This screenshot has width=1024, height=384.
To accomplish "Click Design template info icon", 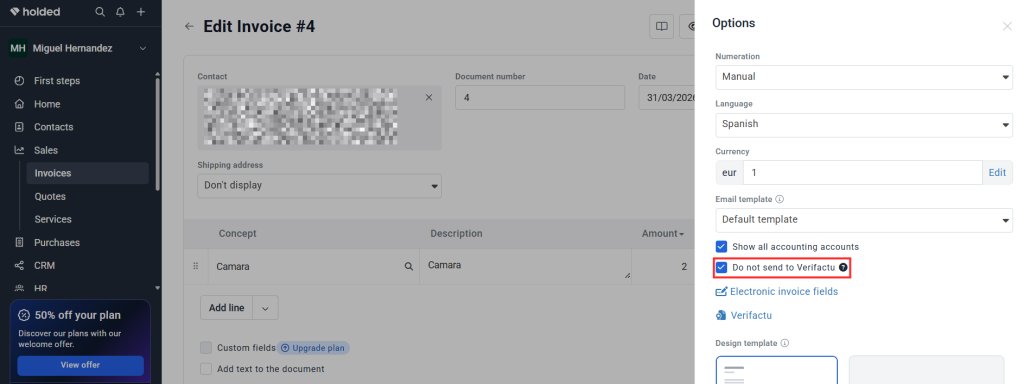I will [785, 343].
